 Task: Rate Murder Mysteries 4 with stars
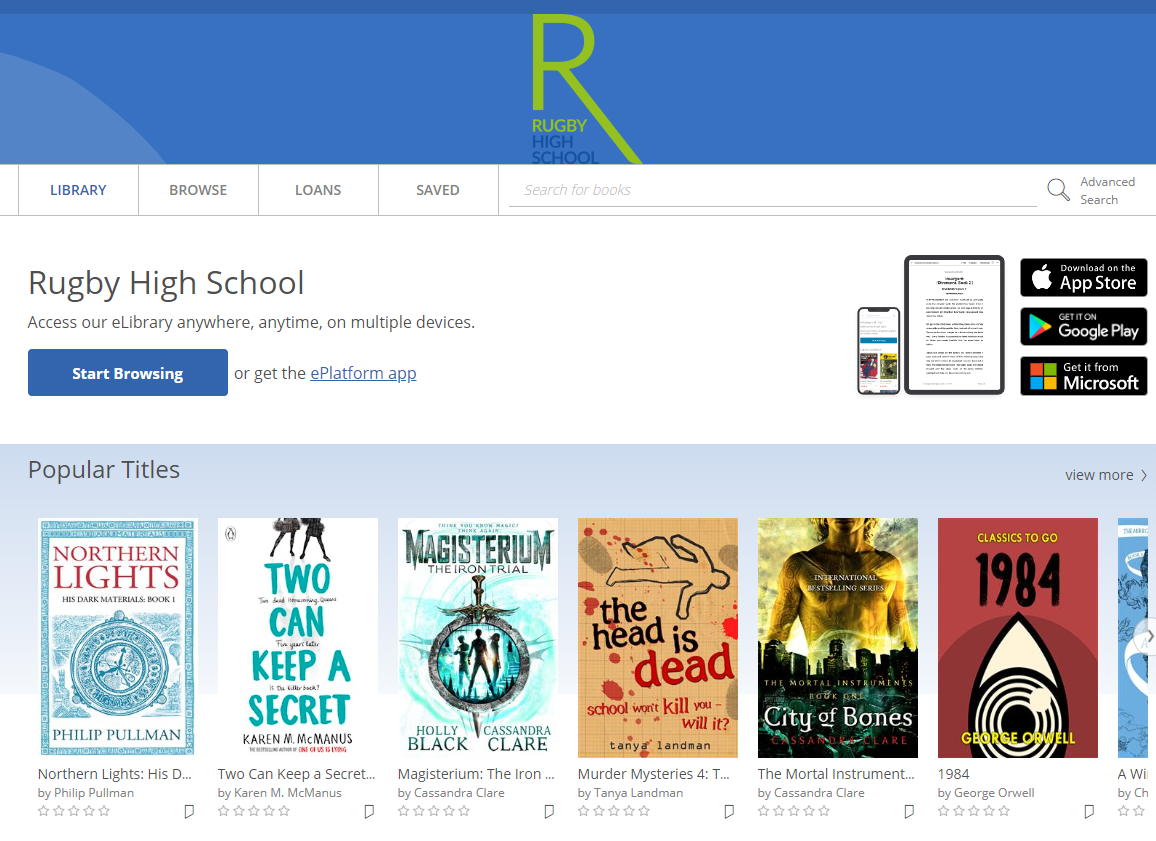coord(613,811)
